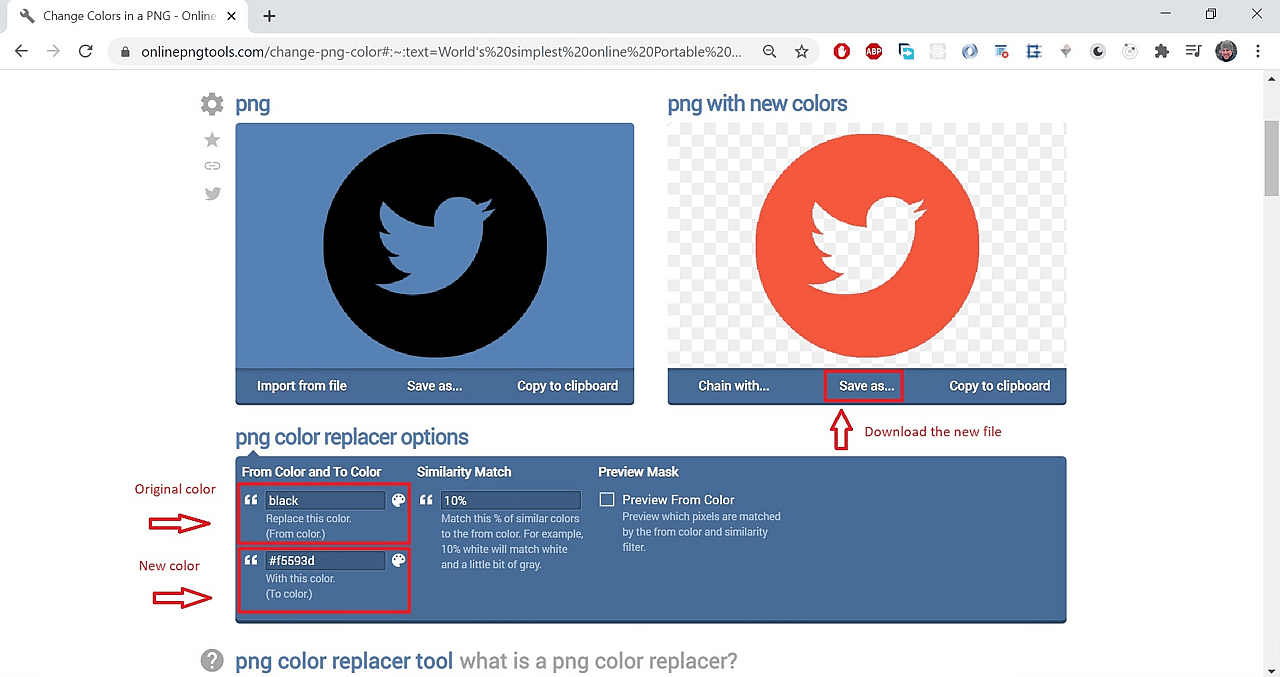This screenshot has height=677, width=1280.
Task: Click Chain with... button
Action: click(733, 386)
